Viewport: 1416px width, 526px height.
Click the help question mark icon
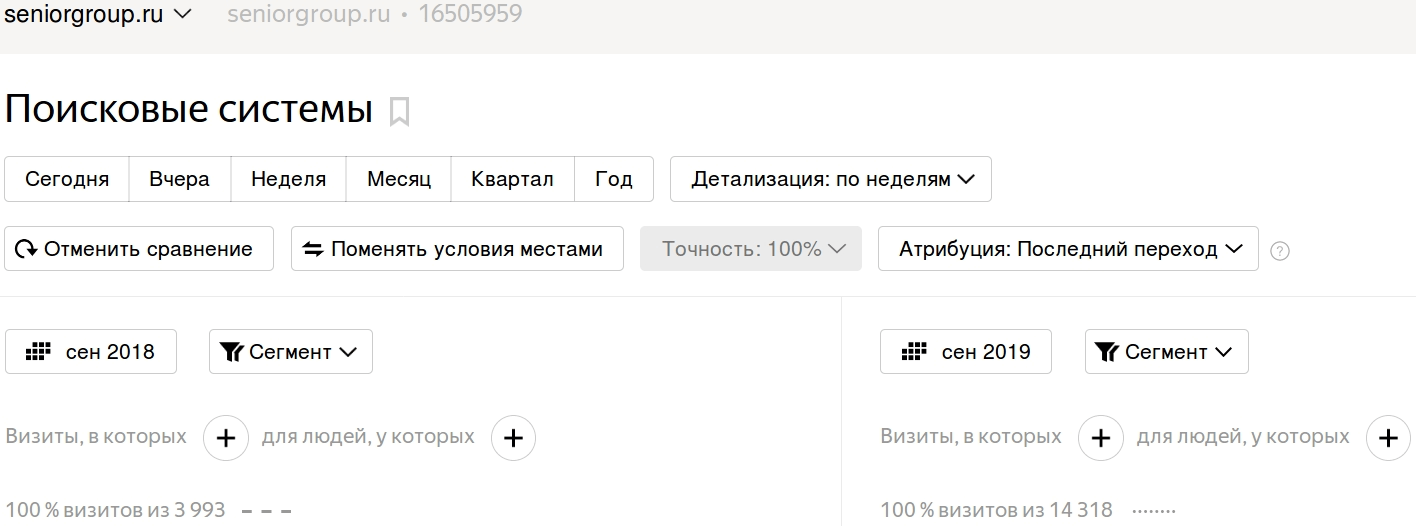point(1279,251)
